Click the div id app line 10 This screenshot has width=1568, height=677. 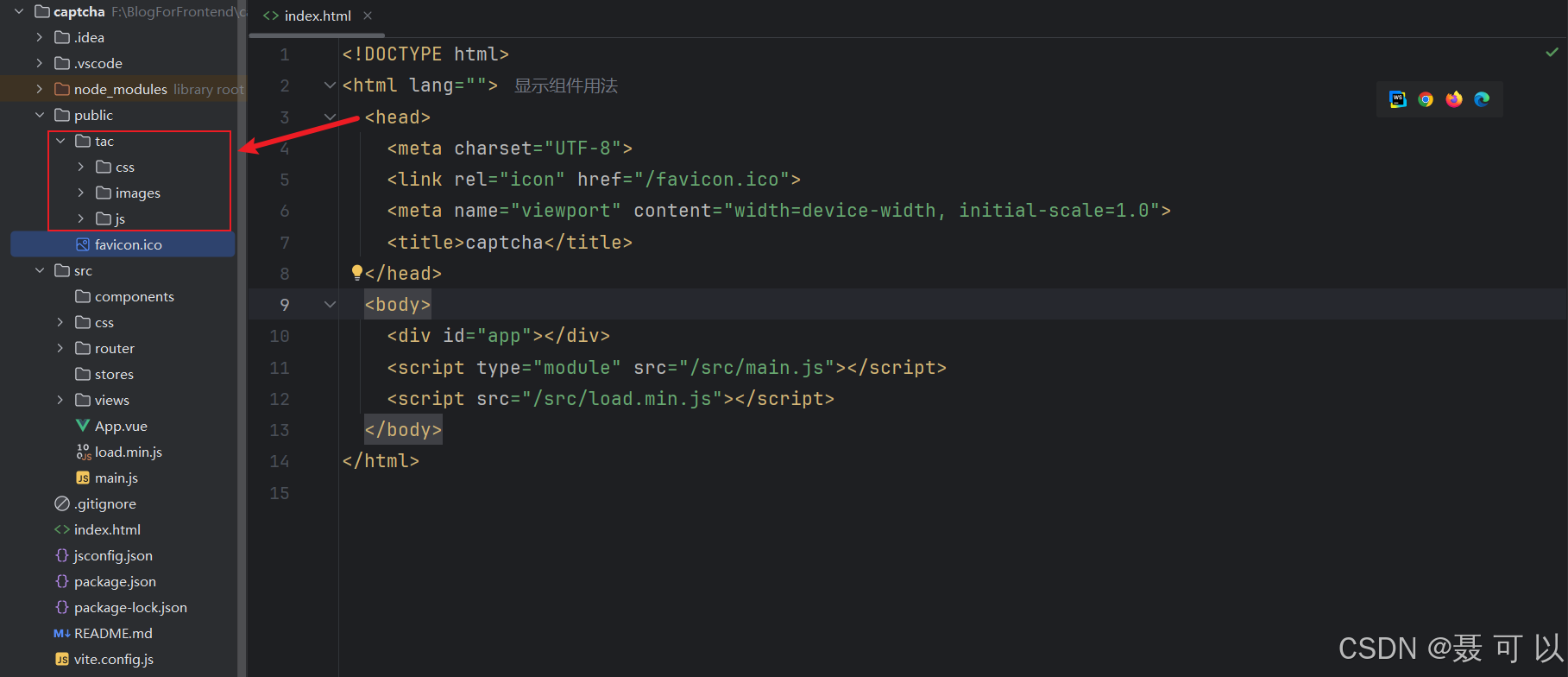click(x=499, y=335)
